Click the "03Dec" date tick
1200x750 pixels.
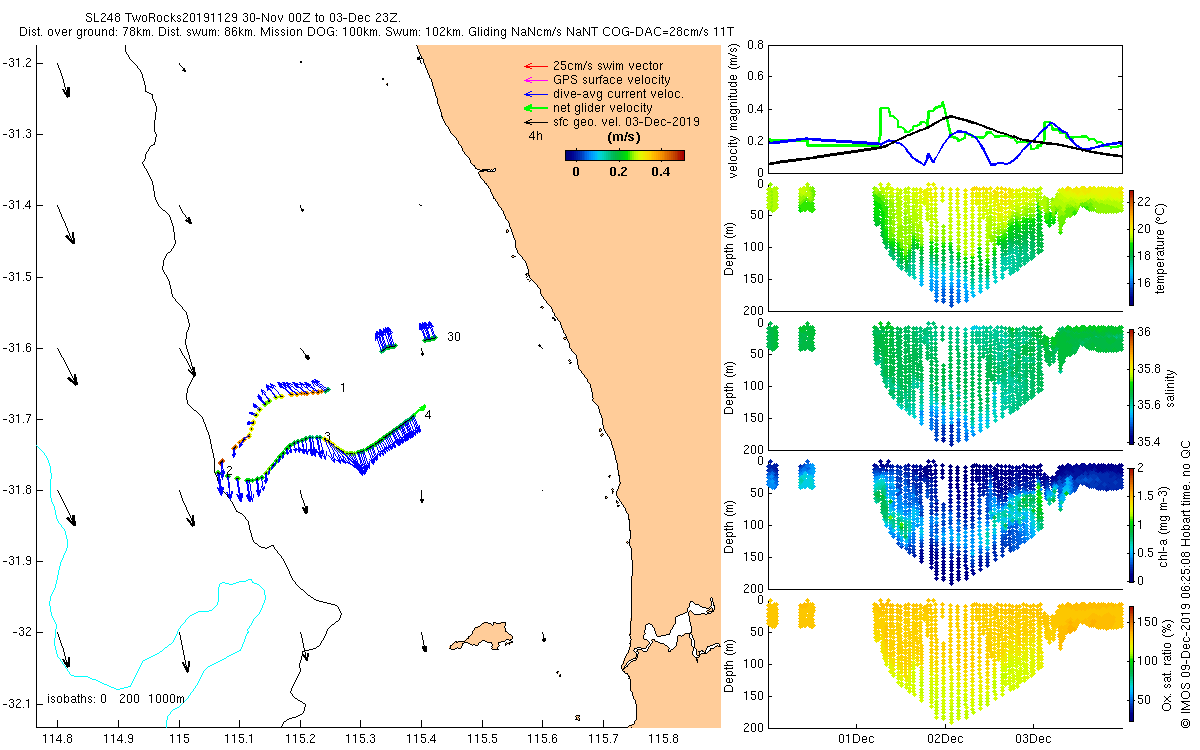(x=1033, y=739)
